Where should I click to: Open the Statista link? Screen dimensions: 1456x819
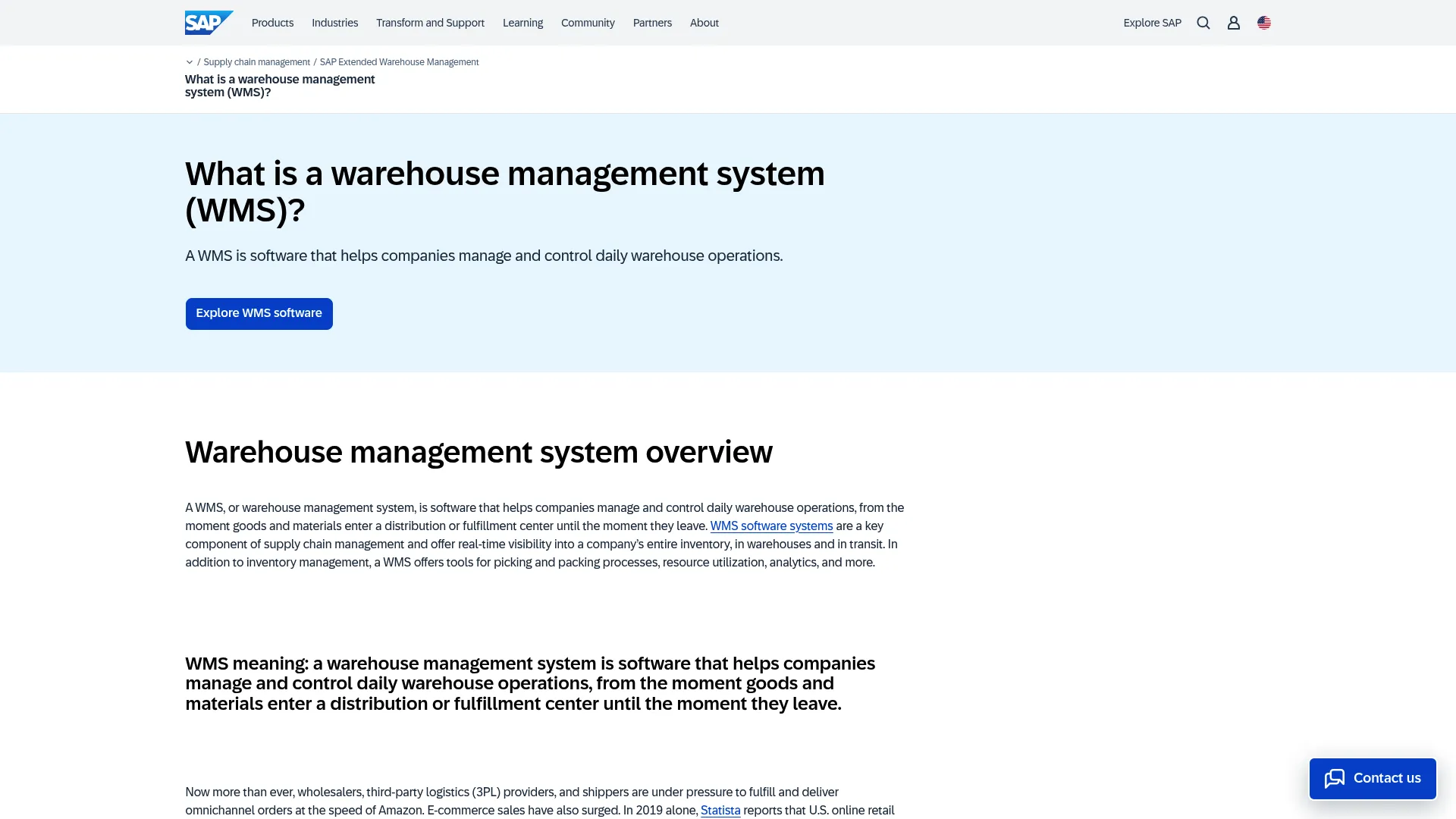point(720,810)
